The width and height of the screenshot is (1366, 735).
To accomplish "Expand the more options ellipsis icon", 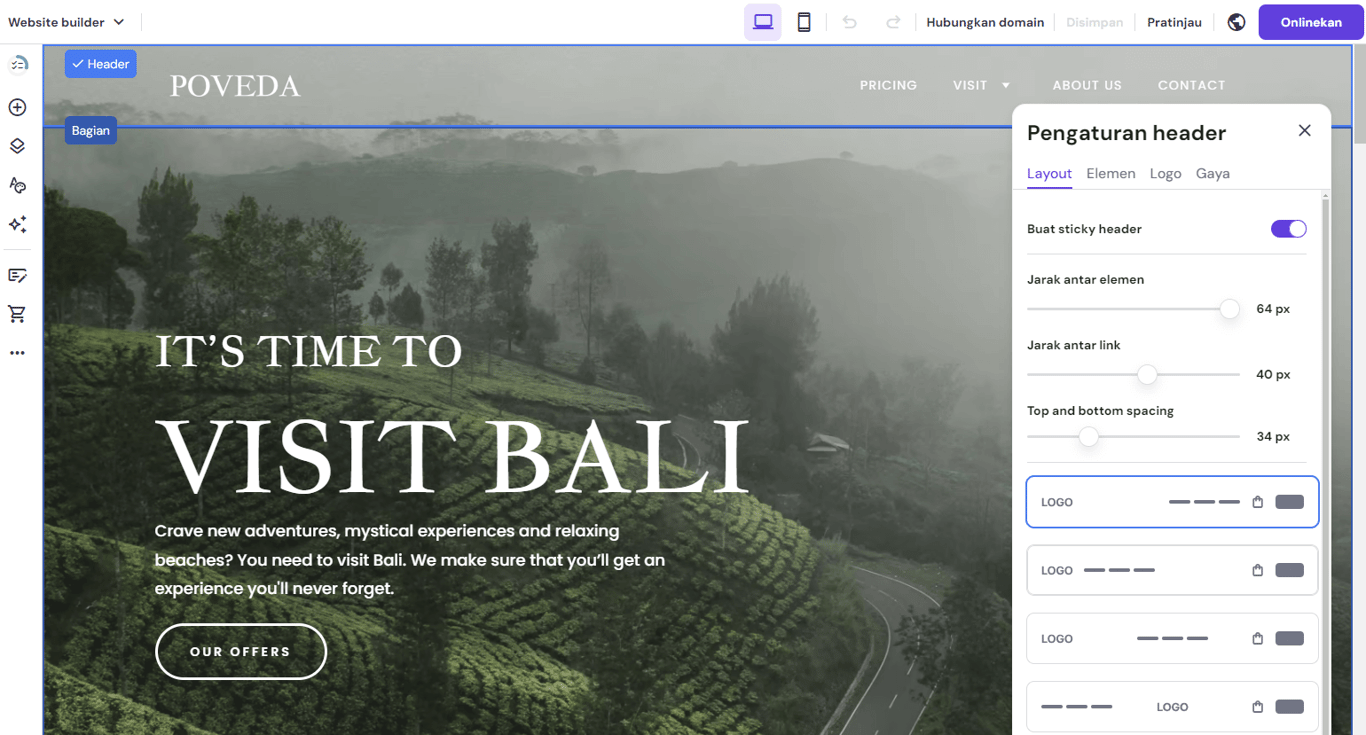I will (x=16, y=352).
